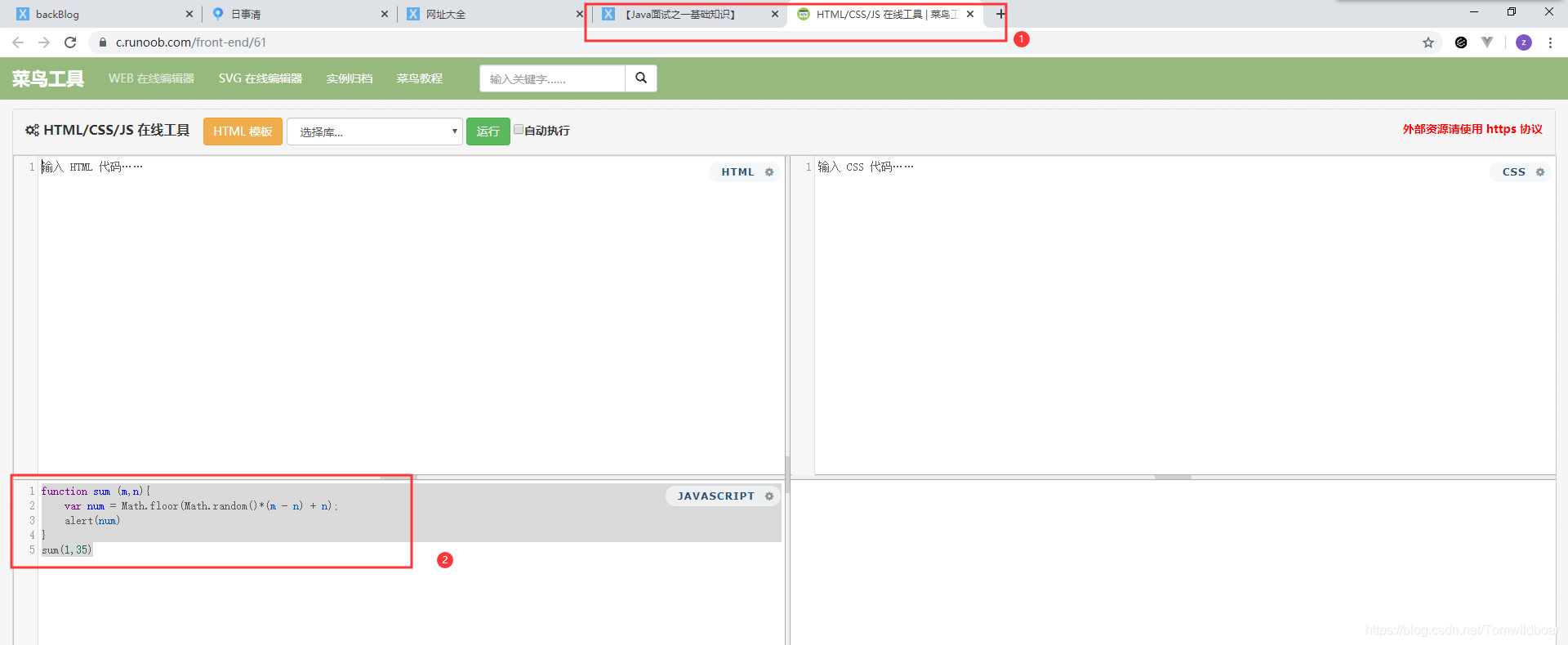Minimize the browser window
Viewport: 1568px width, 645px height.
point(1474,12)
